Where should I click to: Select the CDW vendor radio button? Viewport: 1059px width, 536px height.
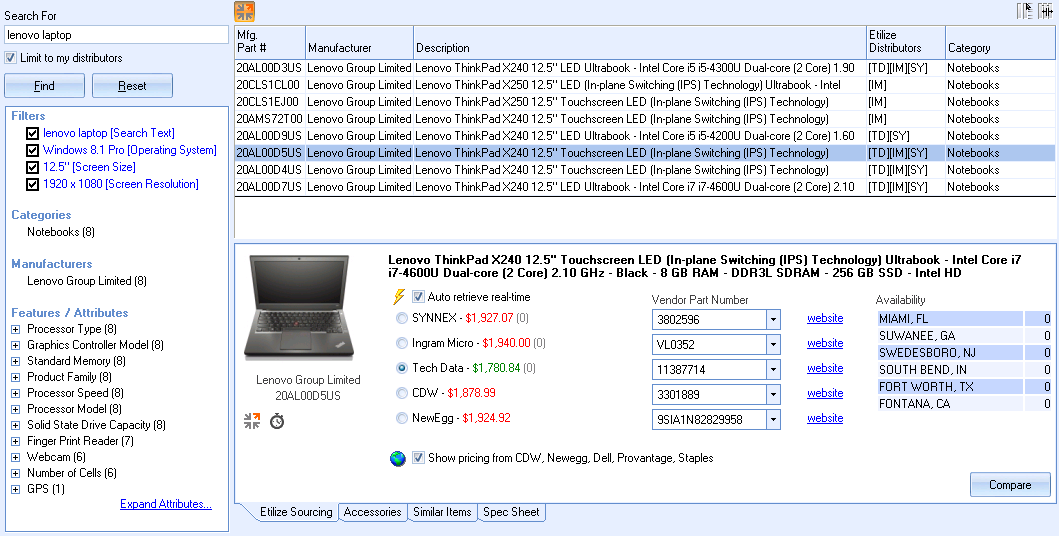pyautogui.click(x=402, y=393)
